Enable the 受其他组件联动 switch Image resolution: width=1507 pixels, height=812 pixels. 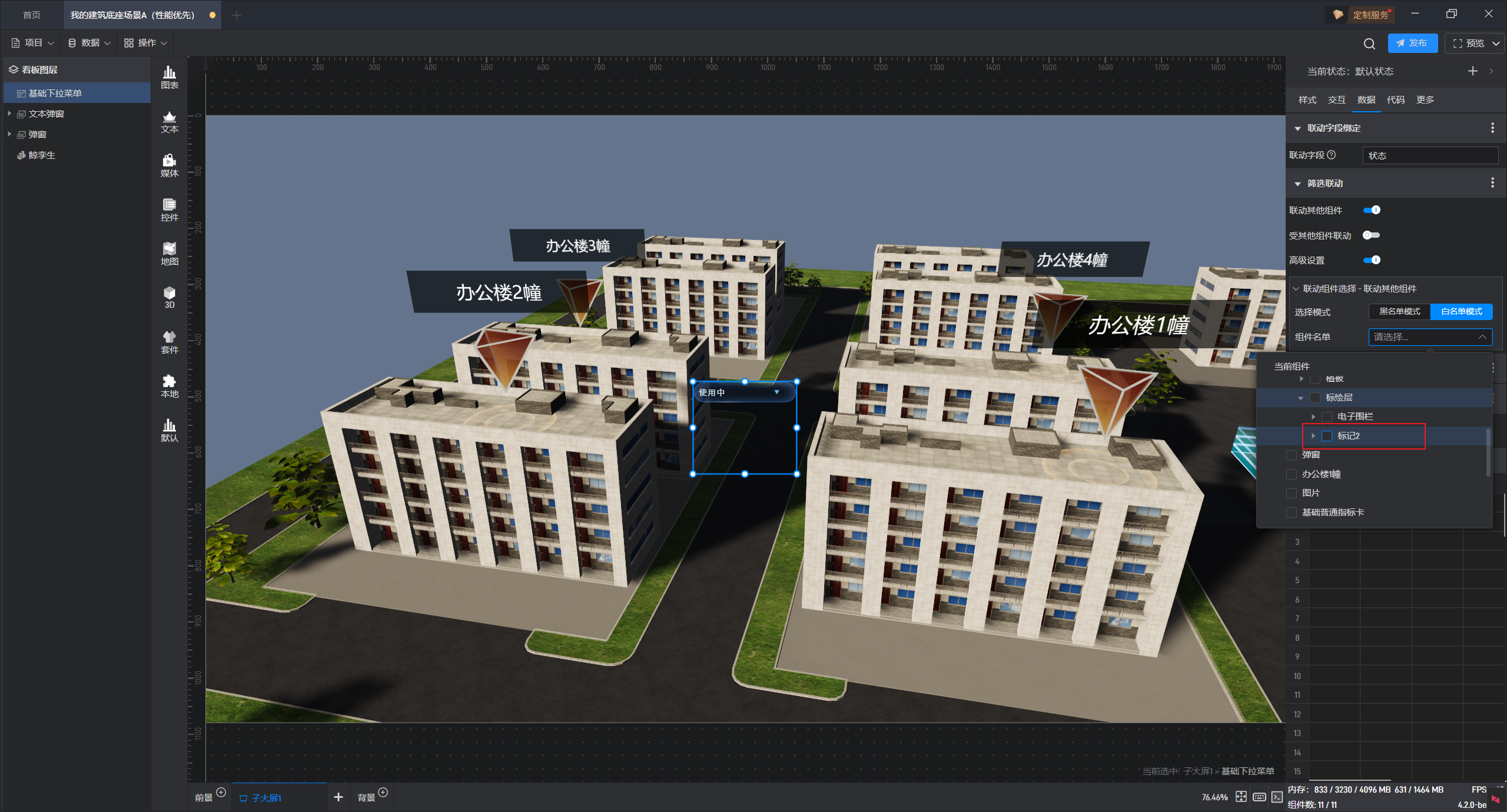(1372, 235)
